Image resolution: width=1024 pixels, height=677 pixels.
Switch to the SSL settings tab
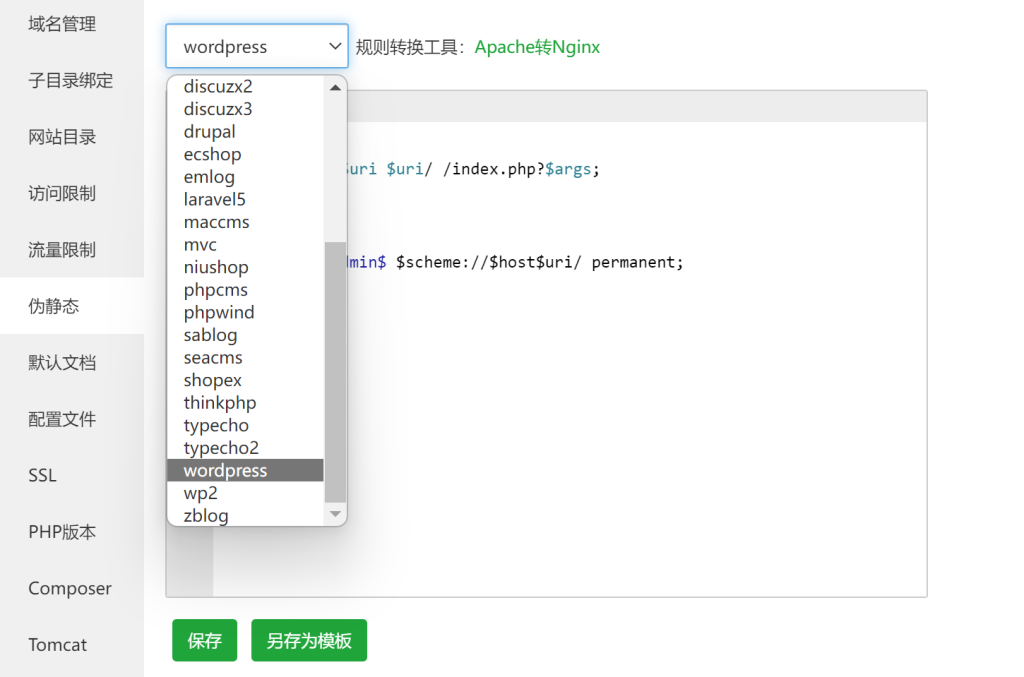[42, 476]
